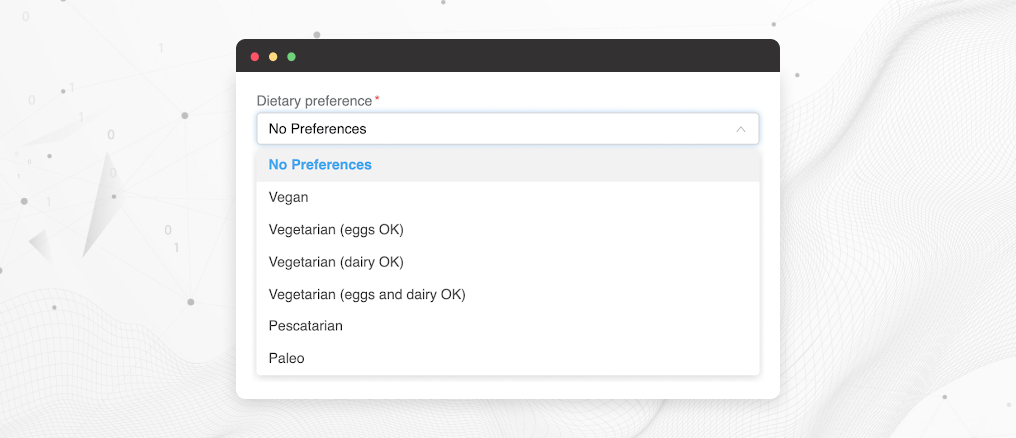
Task: Choose Paleo from the dropdown list
Action: [x=287, y=358]
